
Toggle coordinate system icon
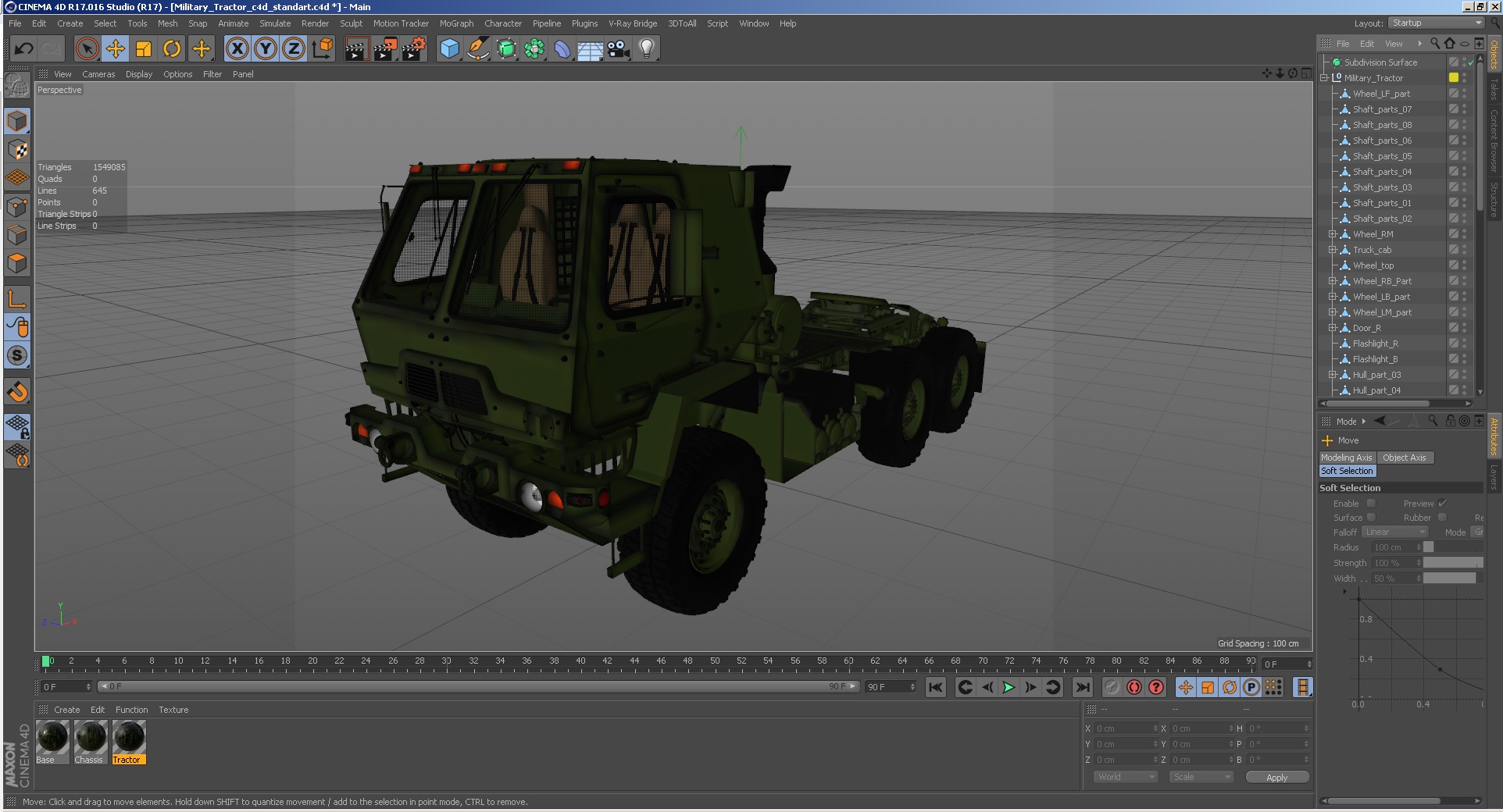click(x=322, y=48)
